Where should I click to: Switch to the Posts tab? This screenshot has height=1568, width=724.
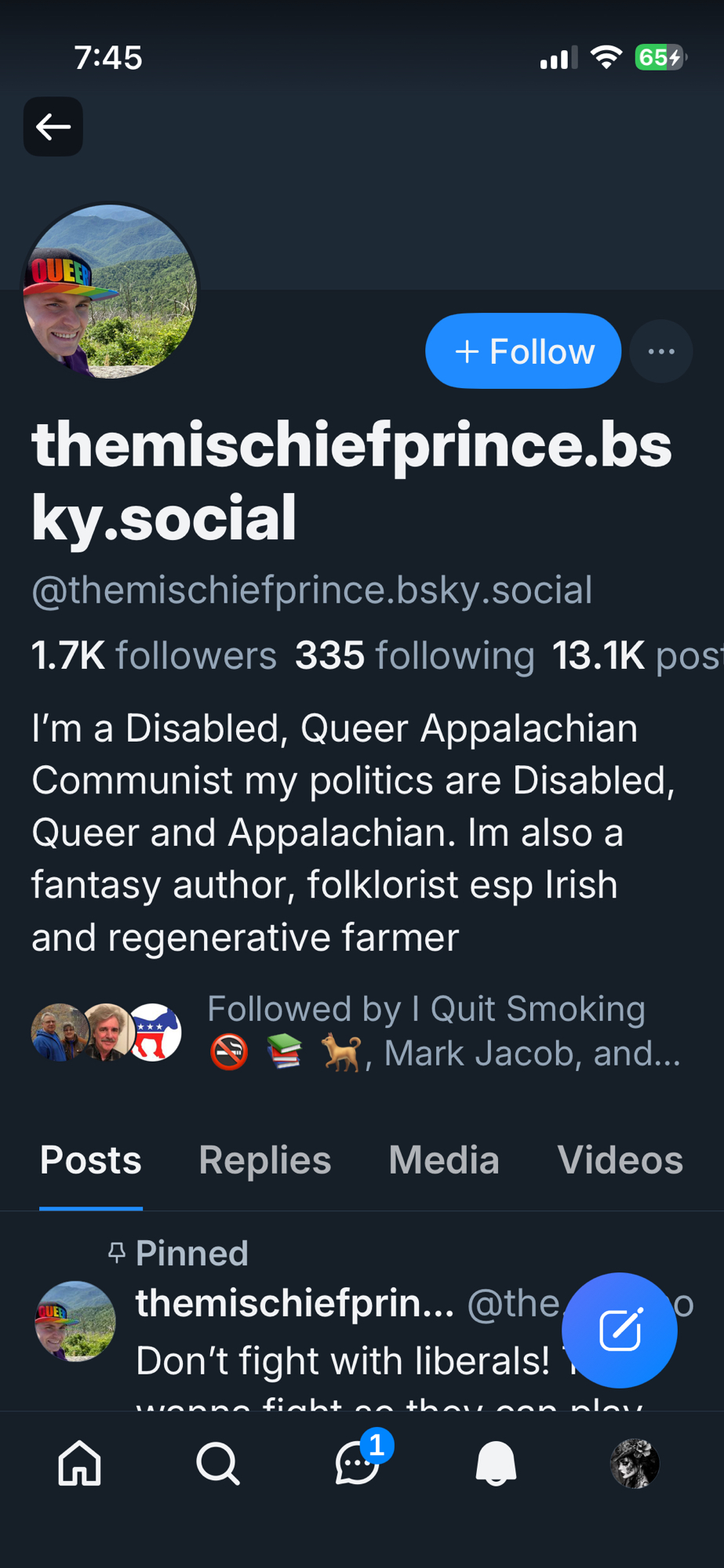click(91, 1160)
